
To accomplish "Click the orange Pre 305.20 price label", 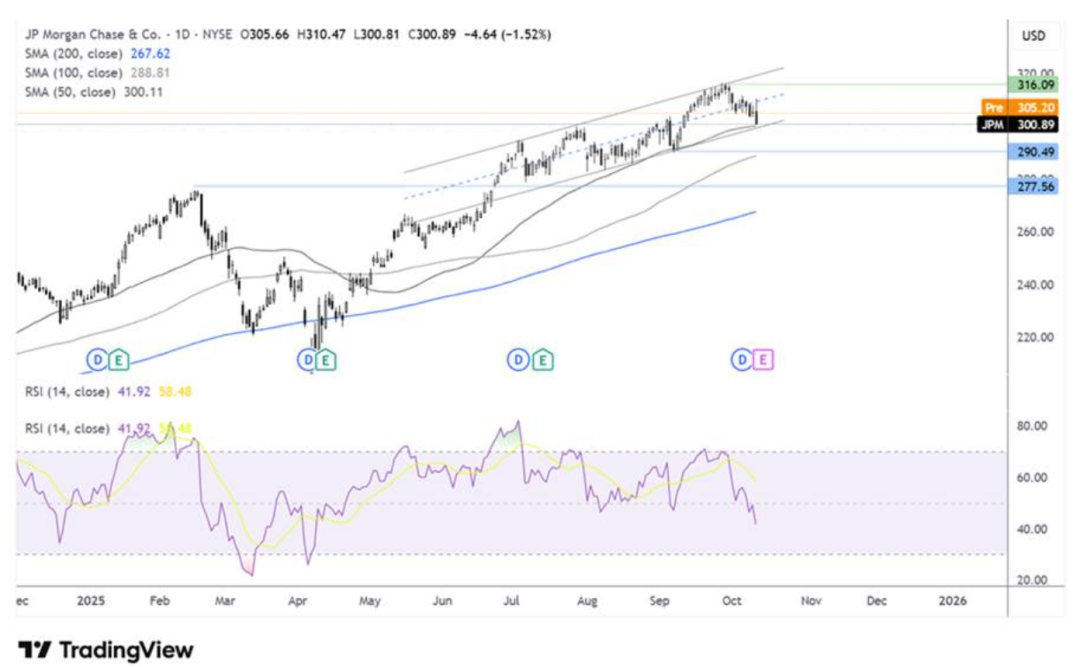I will 1019,107.
